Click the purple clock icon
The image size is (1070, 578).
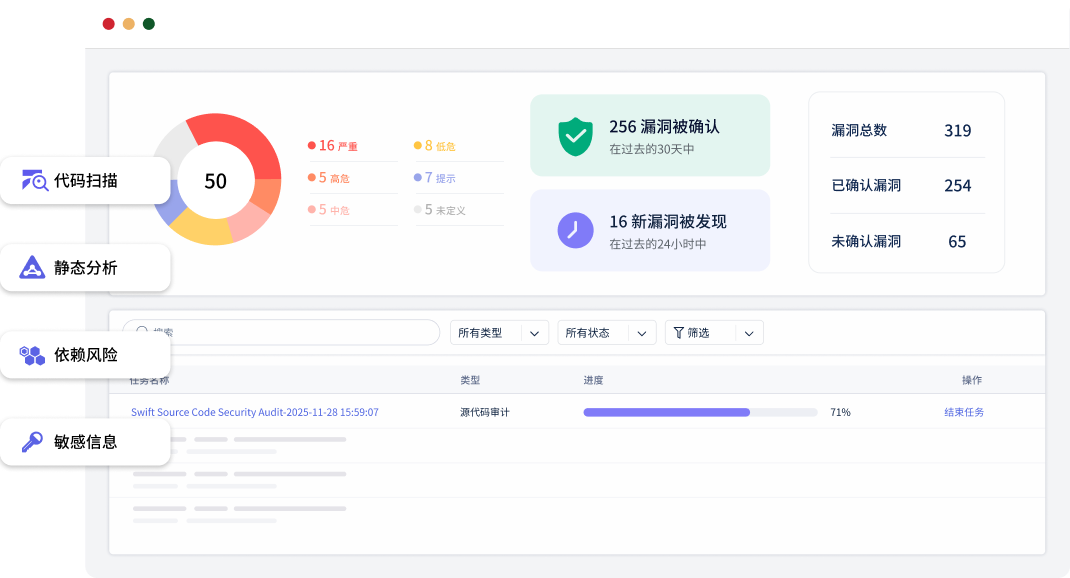(575, 230)
